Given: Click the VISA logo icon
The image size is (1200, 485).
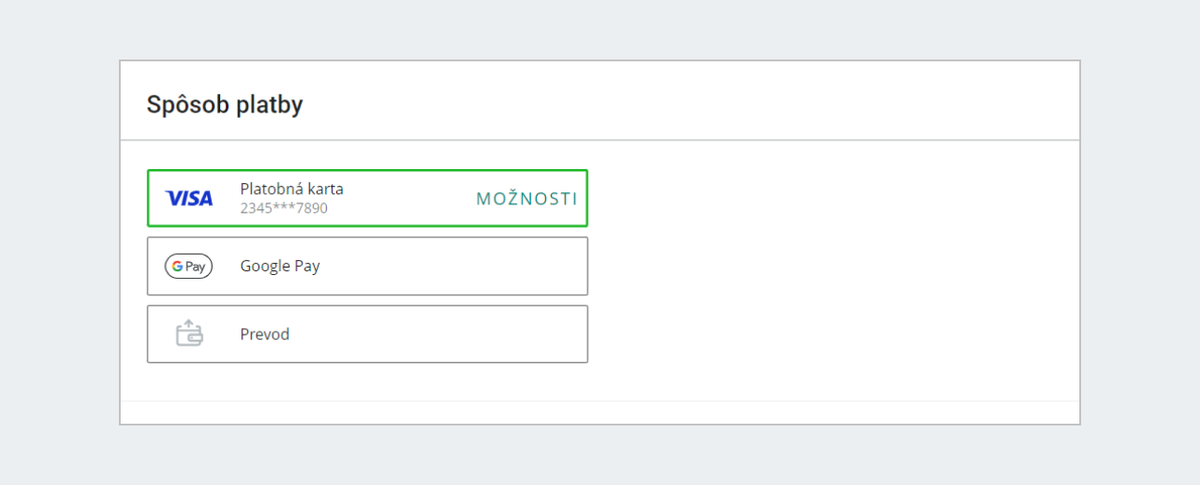Looking at the screenshot, I should [189, 198].
